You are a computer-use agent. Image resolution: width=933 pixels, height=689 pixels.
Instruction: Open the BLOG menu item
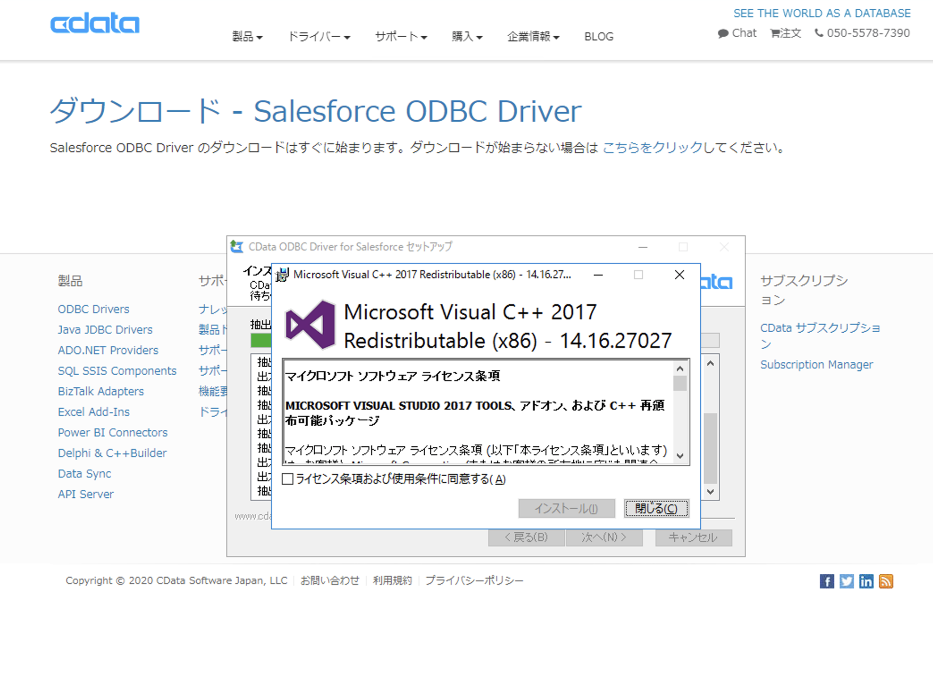pyautogui.click(x=599, y=36)
